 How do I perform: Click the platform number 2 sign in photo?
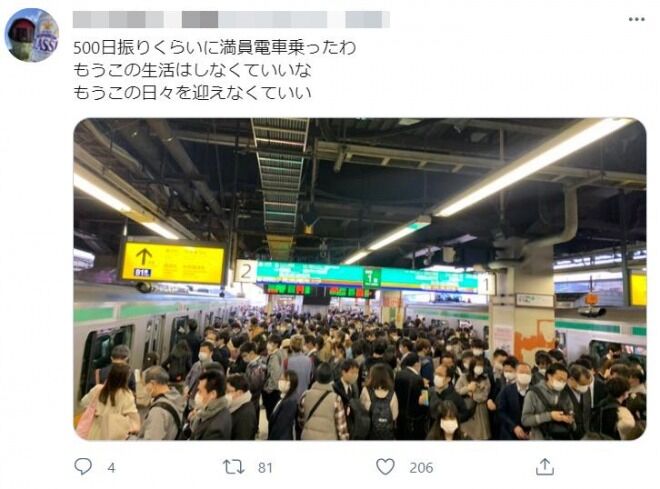click(x=246, y=272)
